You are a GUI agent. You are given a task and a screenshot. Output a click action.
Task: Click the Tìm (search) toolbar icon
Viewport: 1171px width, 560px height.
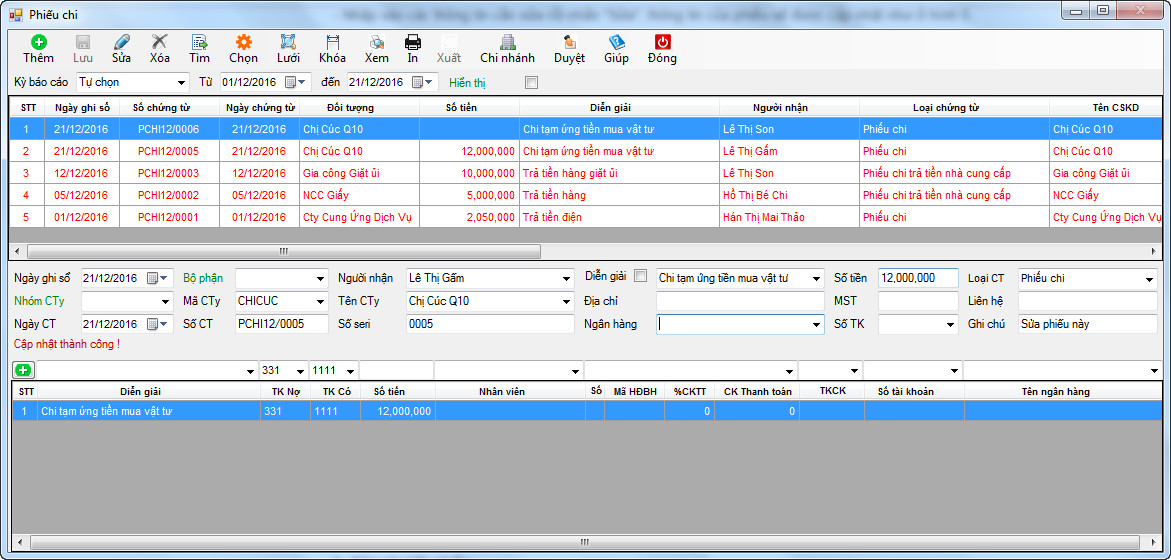[x=199, y=43]
